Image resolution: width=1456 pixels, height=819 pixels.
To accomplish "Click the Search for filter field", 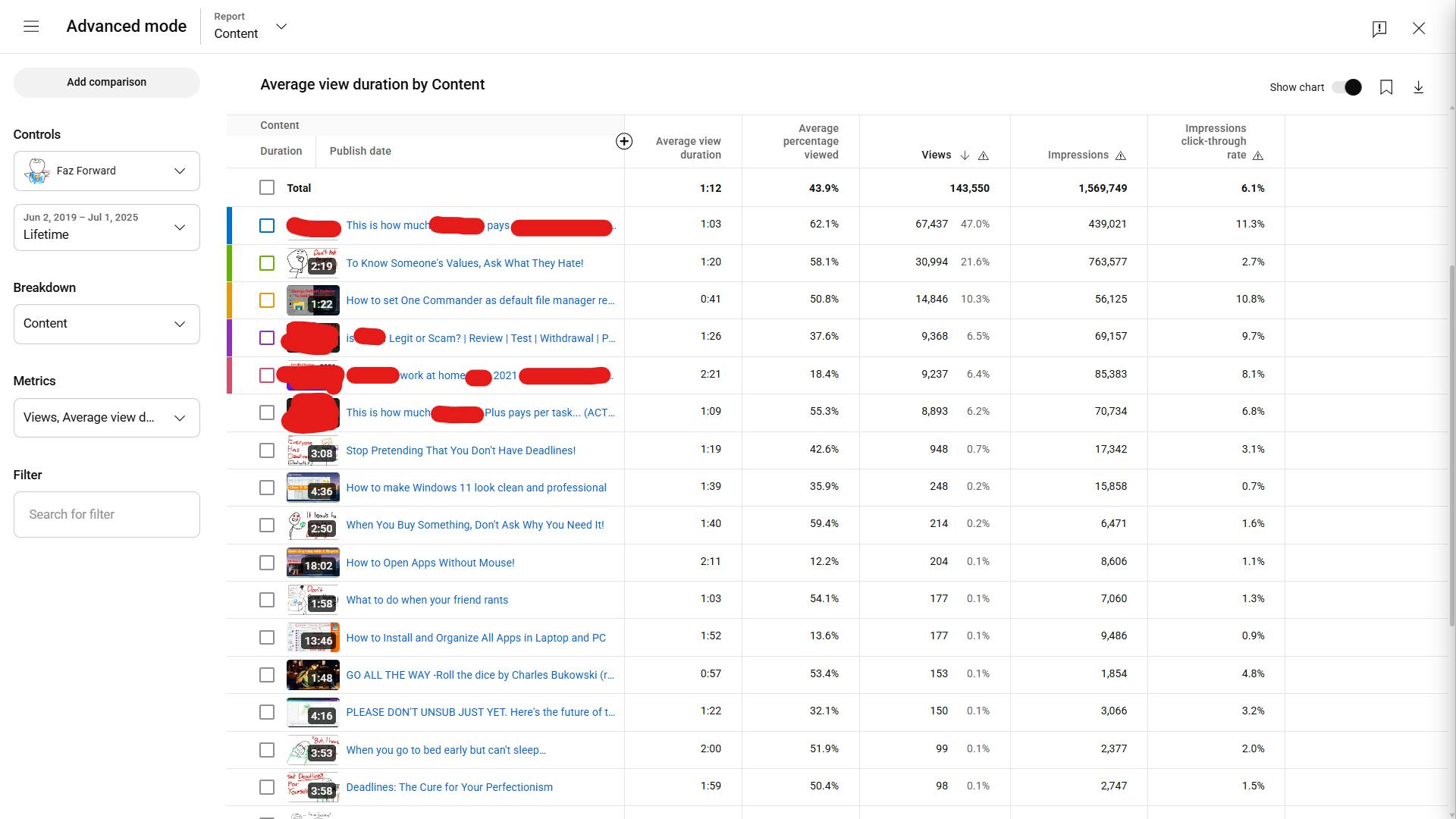I will click(x=106, y=514).
